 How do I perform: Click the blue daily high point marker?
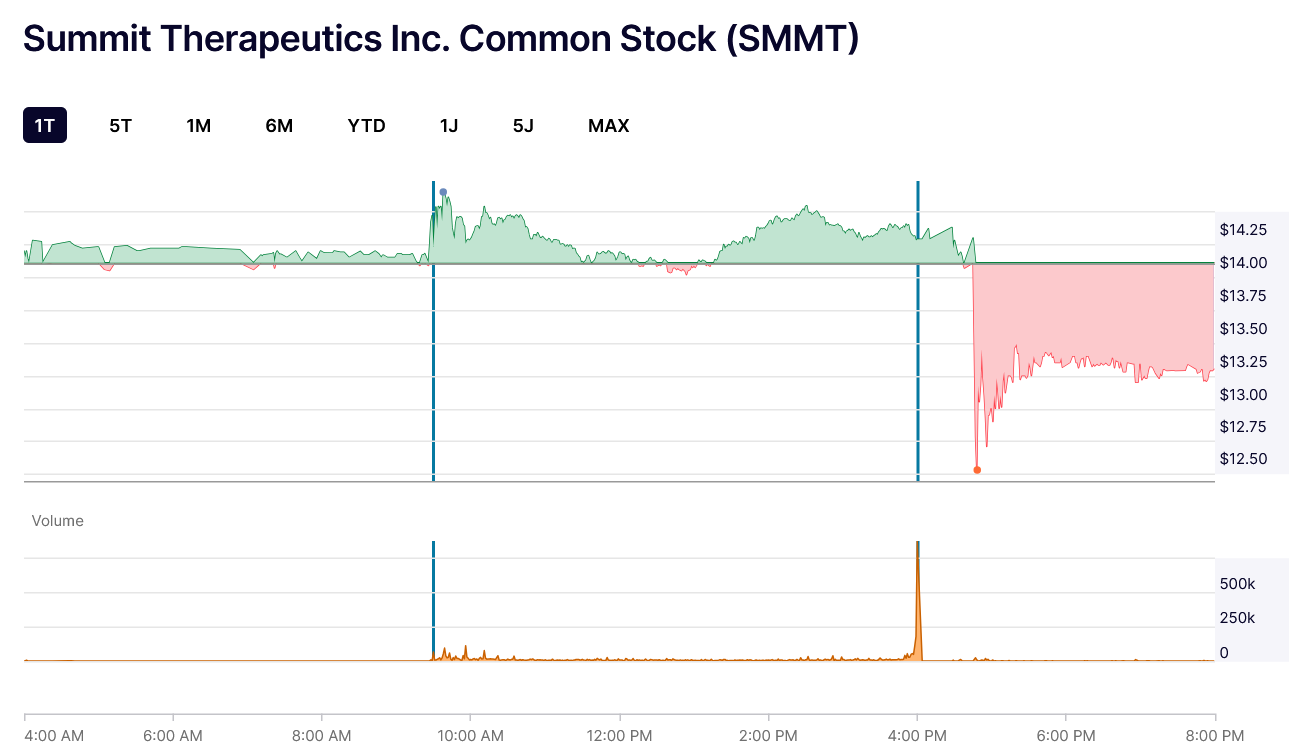[x=443, y=192]
